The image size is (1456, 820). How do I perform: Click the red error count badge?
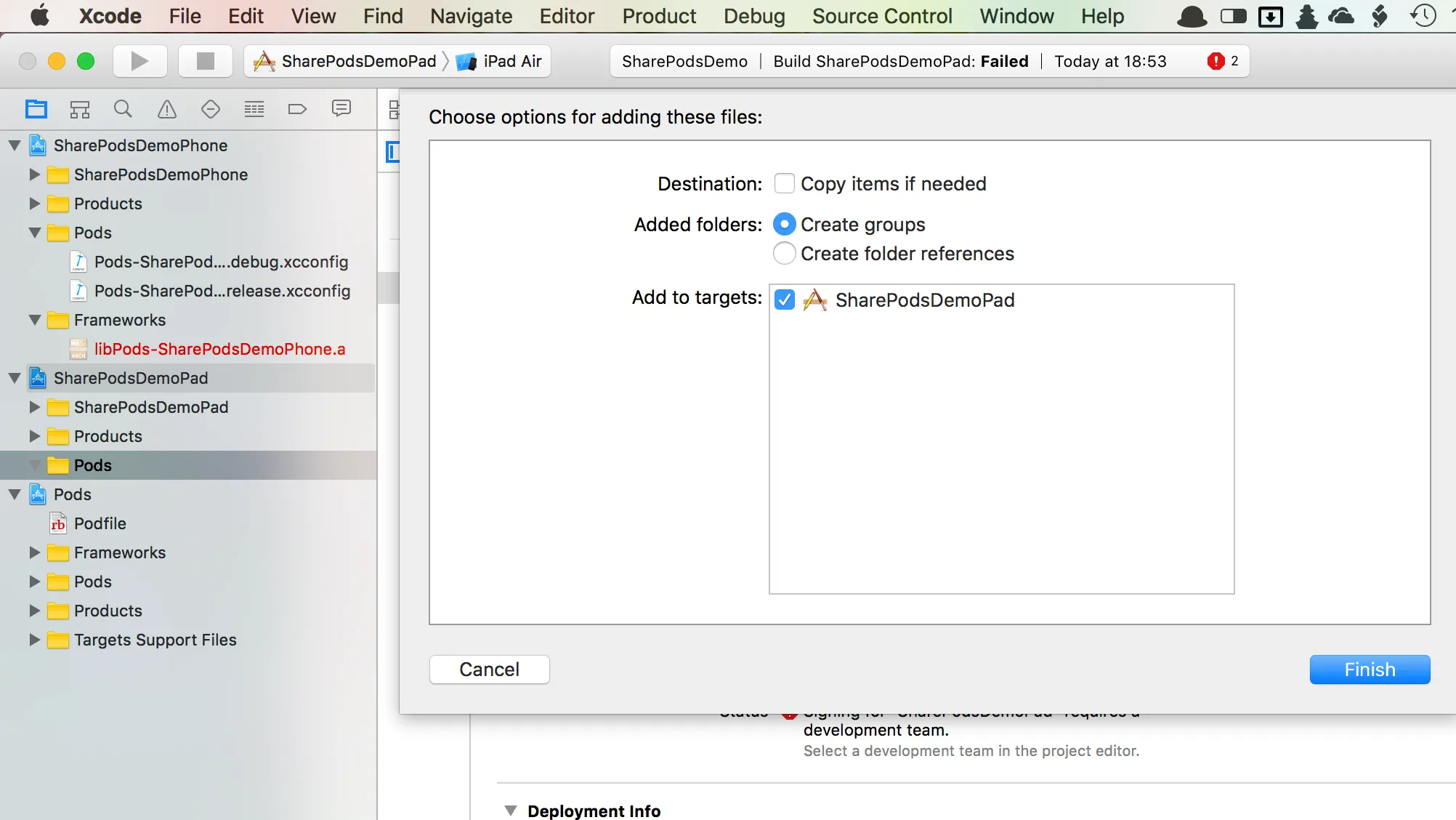click(1216, 61)
